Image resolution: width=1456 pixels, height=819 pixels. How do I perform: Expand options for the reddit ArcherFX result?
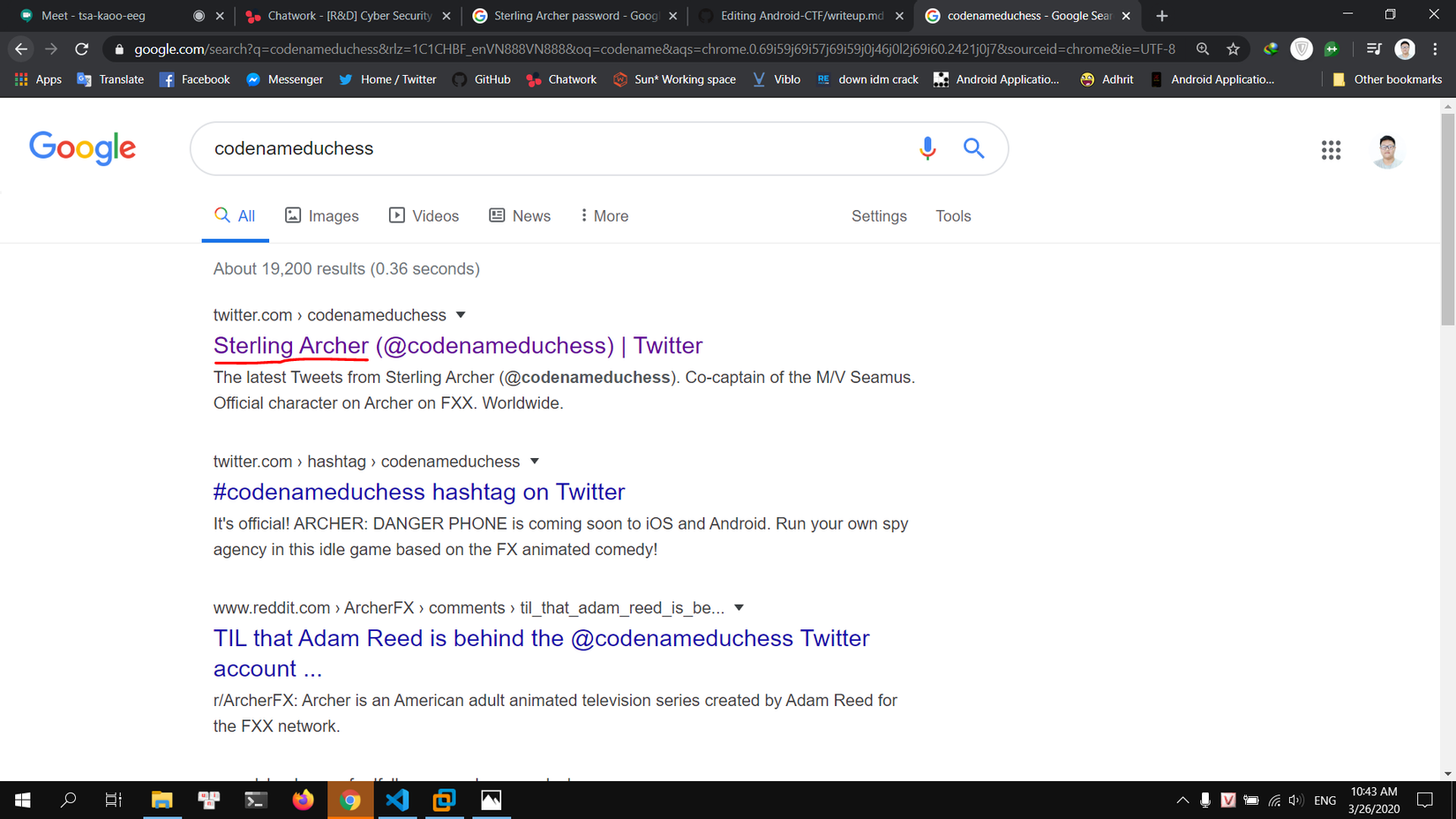[x=739, y=608]
